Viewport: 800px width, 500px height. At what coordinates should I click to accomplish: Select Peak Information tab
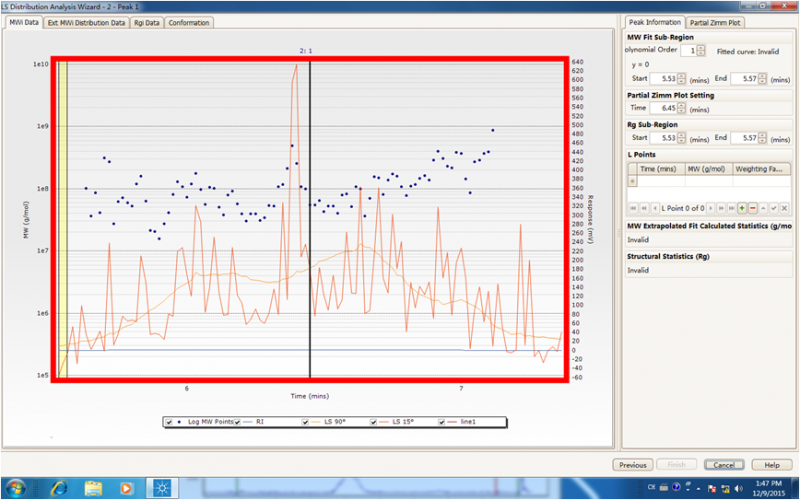pyautogui.click(x=655, y=22)
